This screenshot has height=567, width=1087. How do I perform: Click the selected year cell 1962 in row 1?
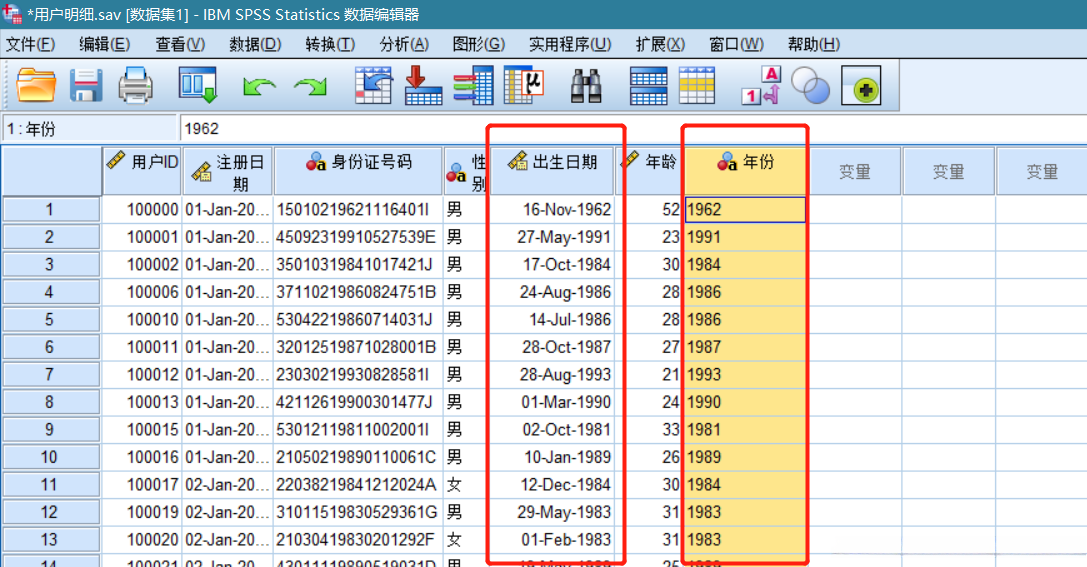coord(745,209)
